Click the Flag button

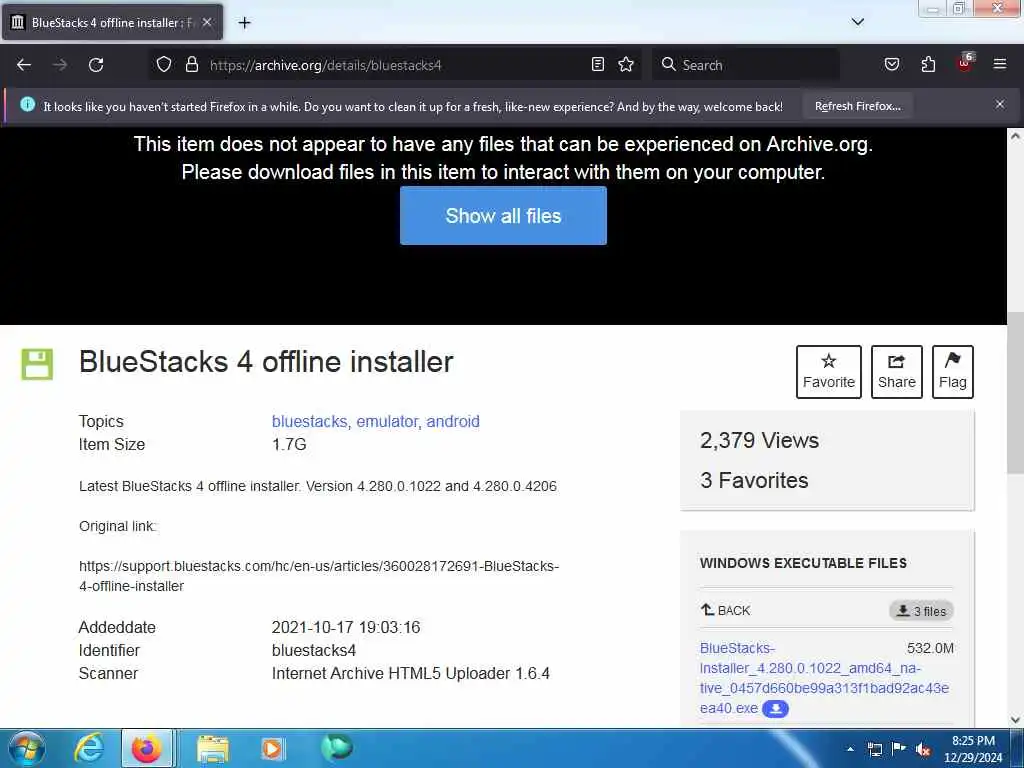tap(952, 372)
